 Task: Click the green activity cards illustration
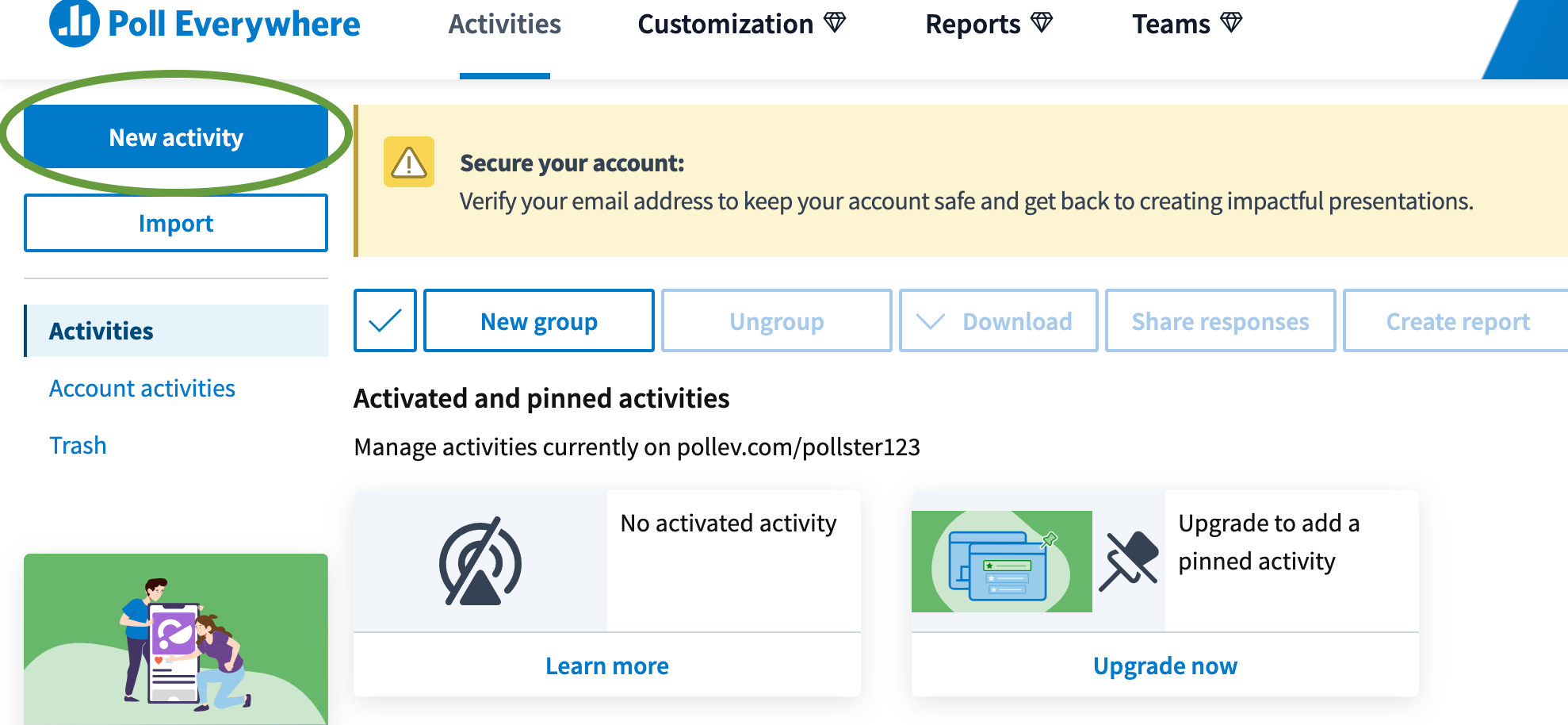(1002, 560)
